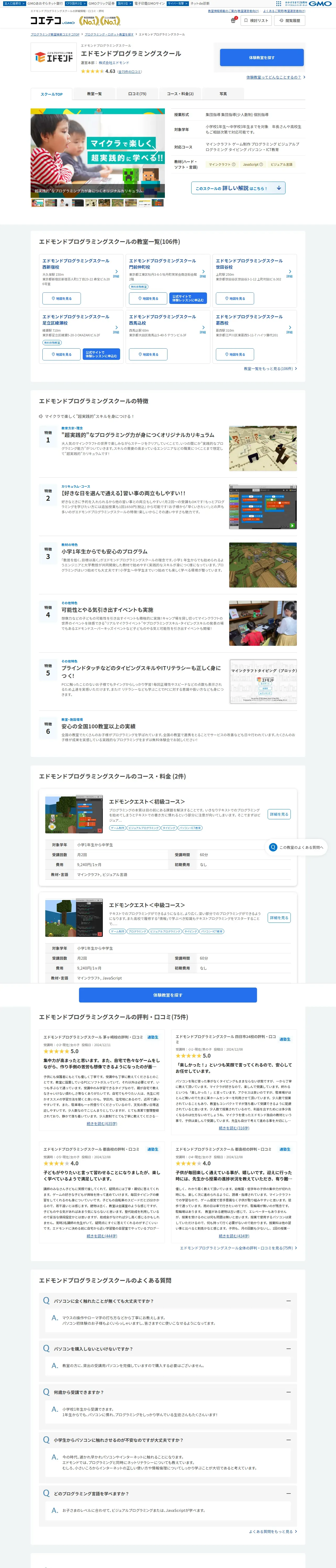Screen dimensions: 336x1568
Task: Click the 詳細 arrow for 足立区綾瀬校
Action: [x=116, y=329]
